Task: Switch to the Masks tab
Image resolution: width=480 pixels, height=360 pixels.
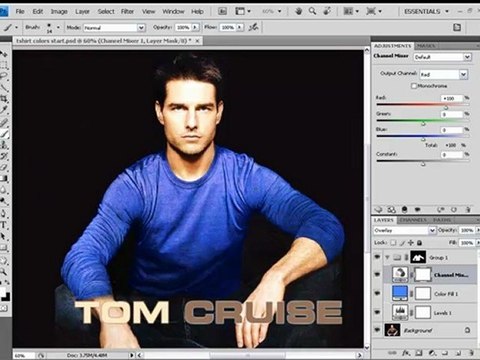Action: (426, 46)
